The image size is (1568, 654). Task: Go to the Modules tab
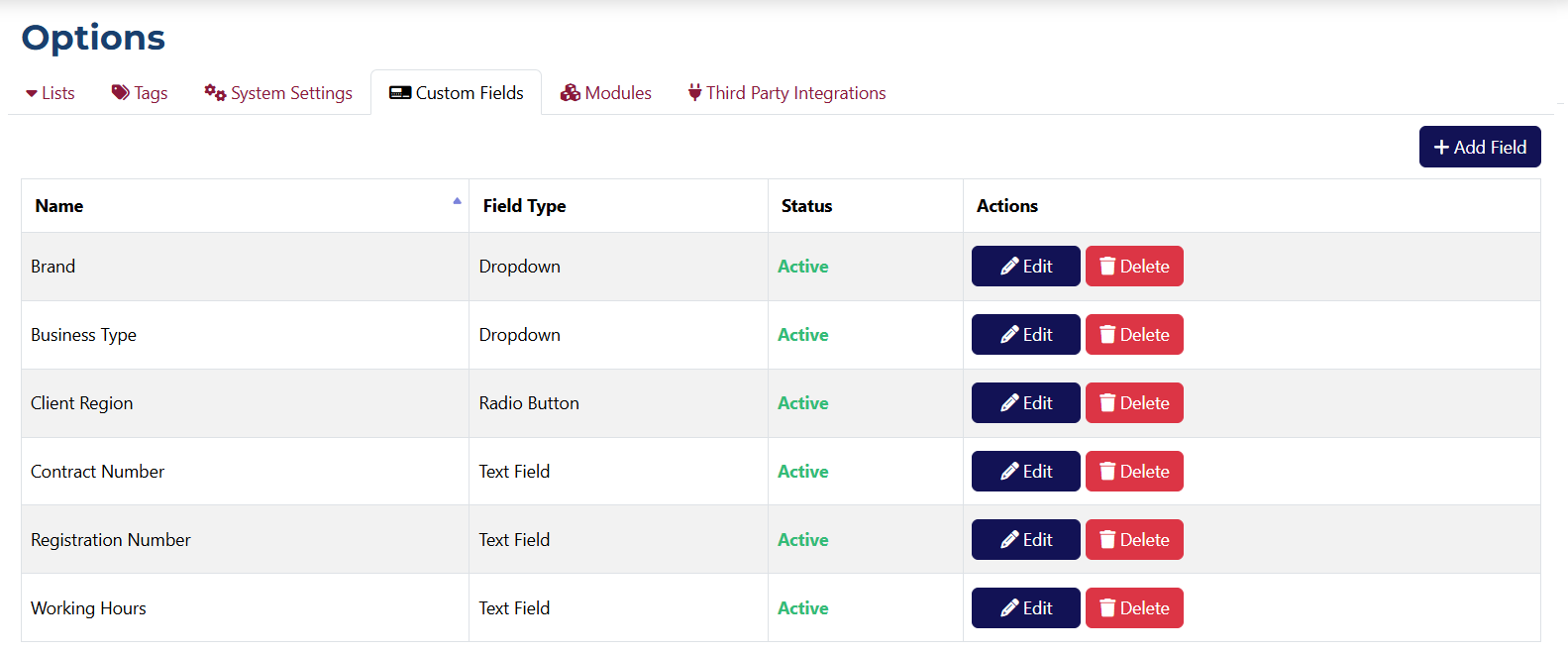tap(606, 93)
